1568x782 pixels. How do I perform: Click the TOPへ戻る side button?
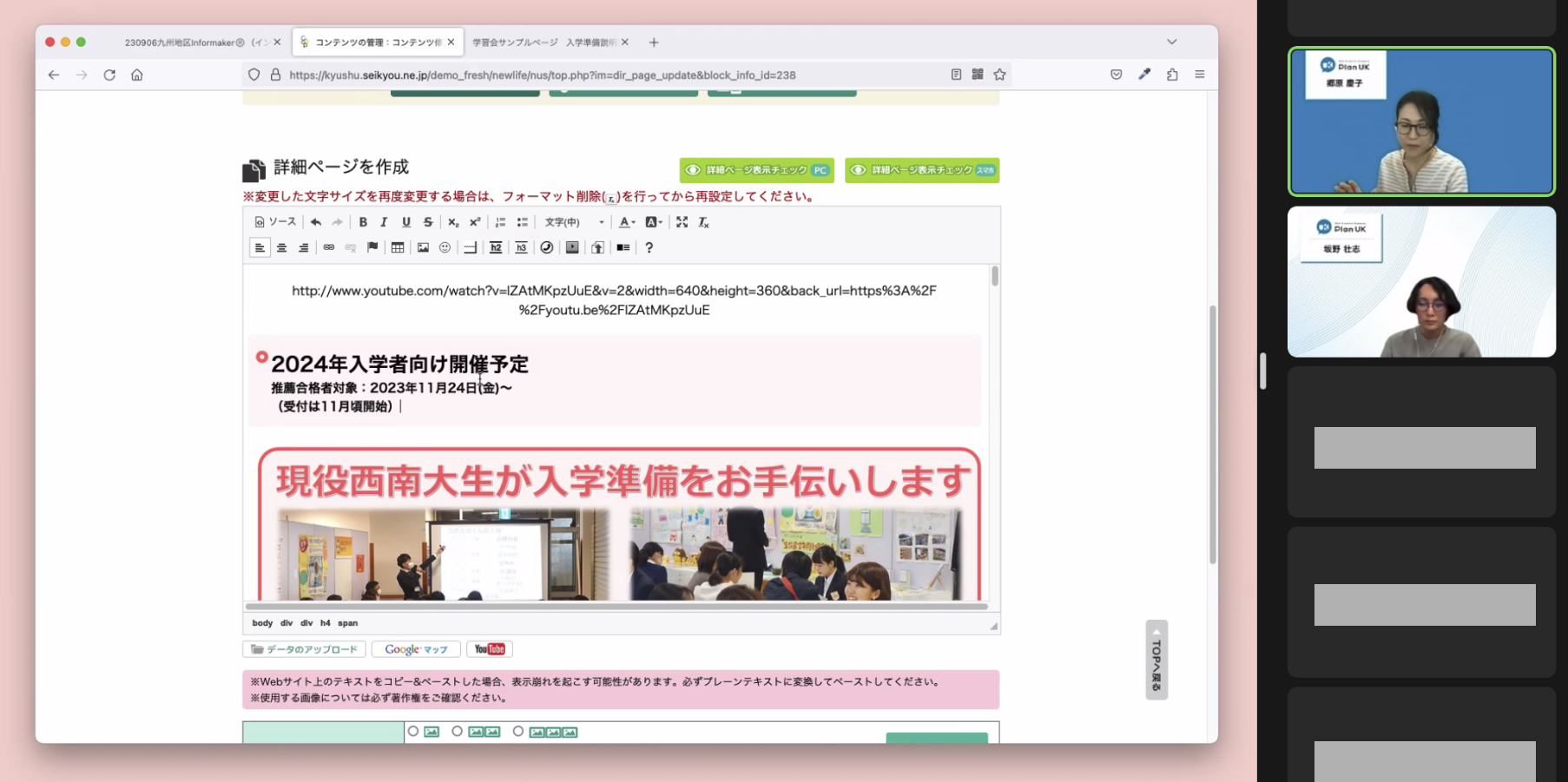(x=1156, y=660)
